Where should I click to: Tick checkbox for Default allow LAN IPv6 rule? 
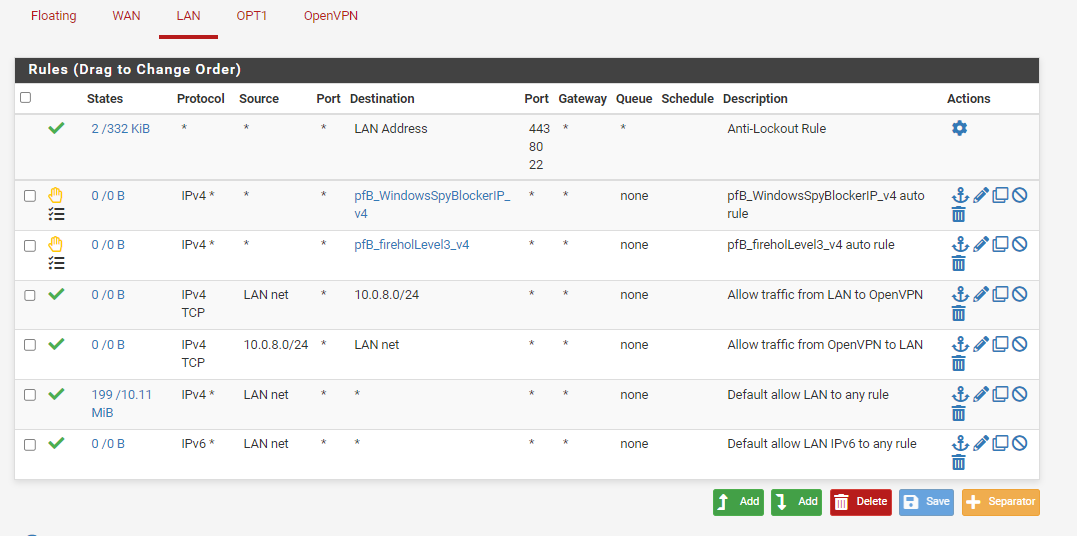tap(30, 445)
